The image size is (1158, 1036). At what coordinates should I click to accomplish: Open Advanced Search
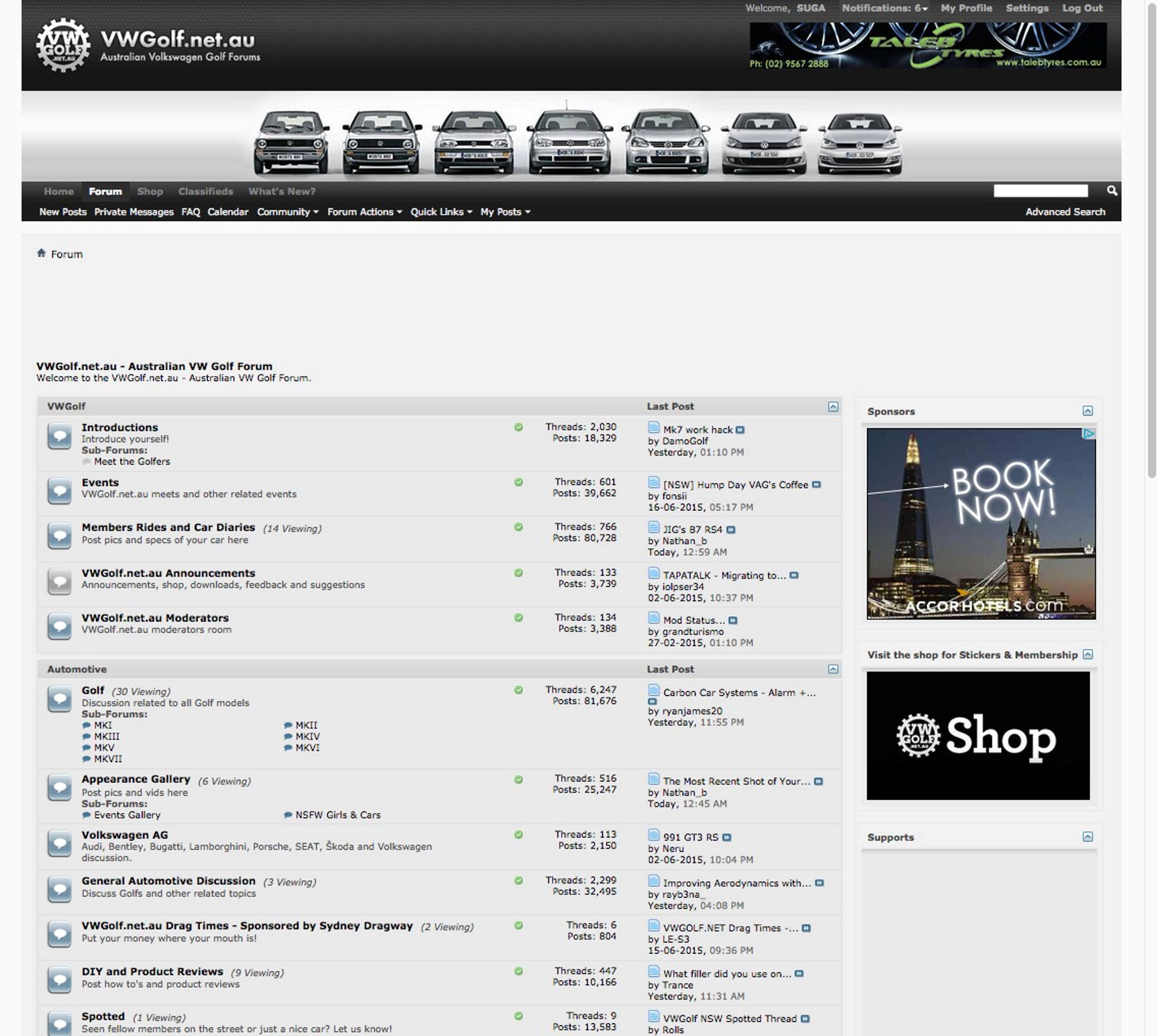pyautogui.click(x=1065, y=212)
